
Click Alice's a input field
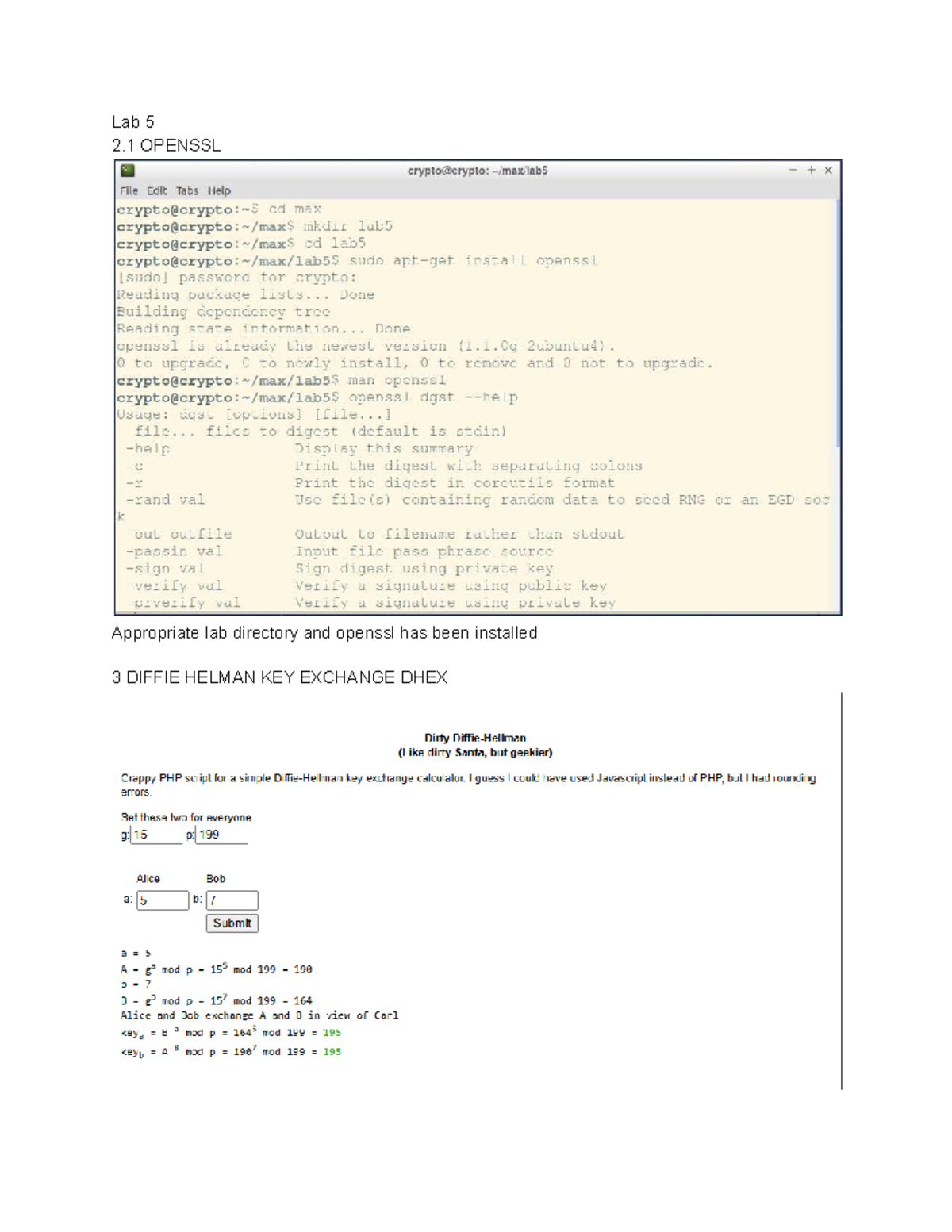click(x=163, y=900)
